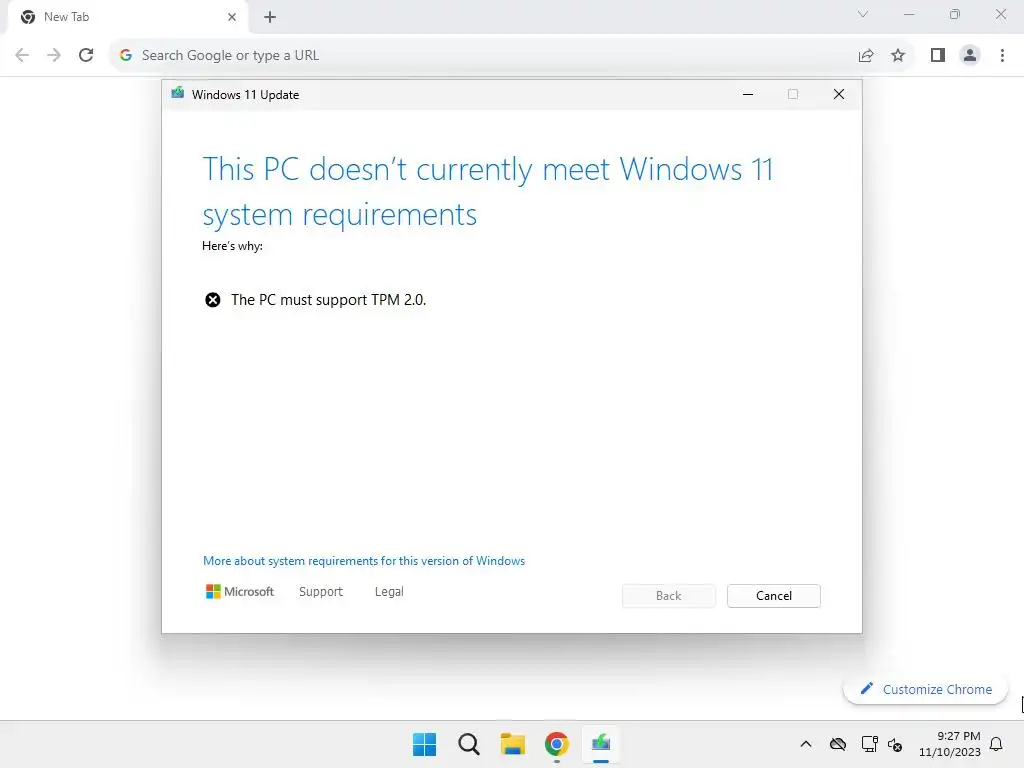This screenshot has height=768, width=1024.
Task: Click the disabled Back button
Action: coord(668,596)
